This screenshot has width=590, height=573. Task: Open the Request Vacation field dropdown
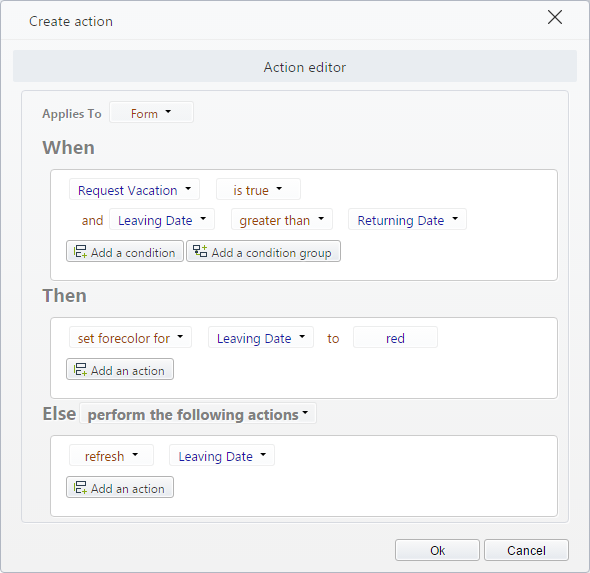(134, 189)
